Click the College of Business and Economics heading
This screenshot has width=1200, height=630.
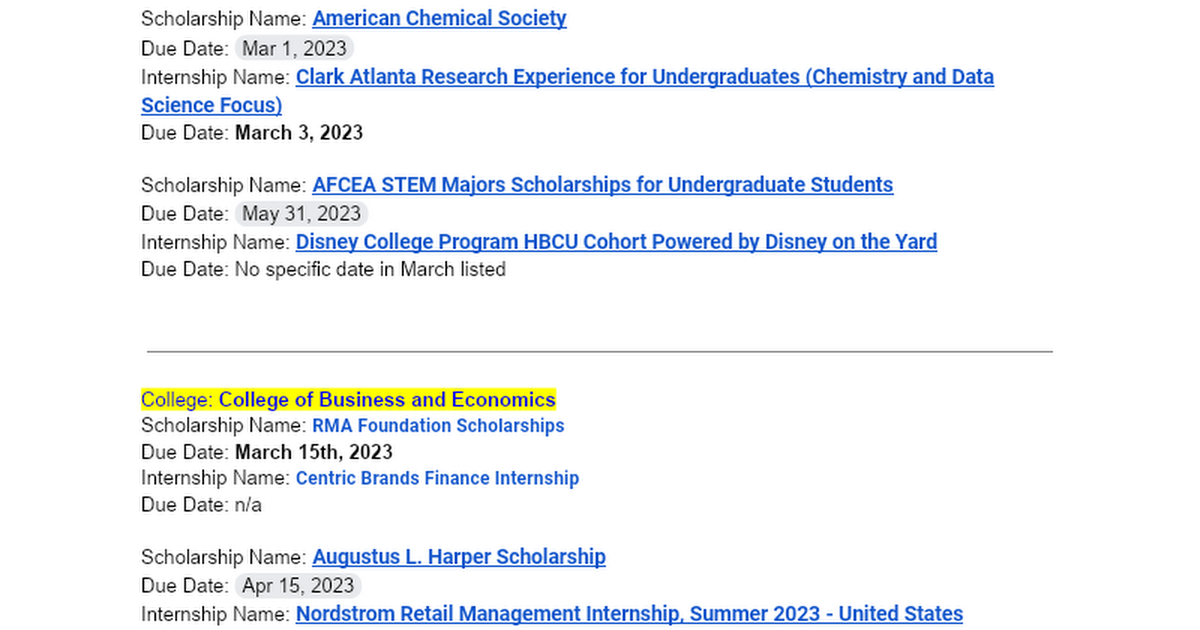pyautogui.click(x=387, y=400)
